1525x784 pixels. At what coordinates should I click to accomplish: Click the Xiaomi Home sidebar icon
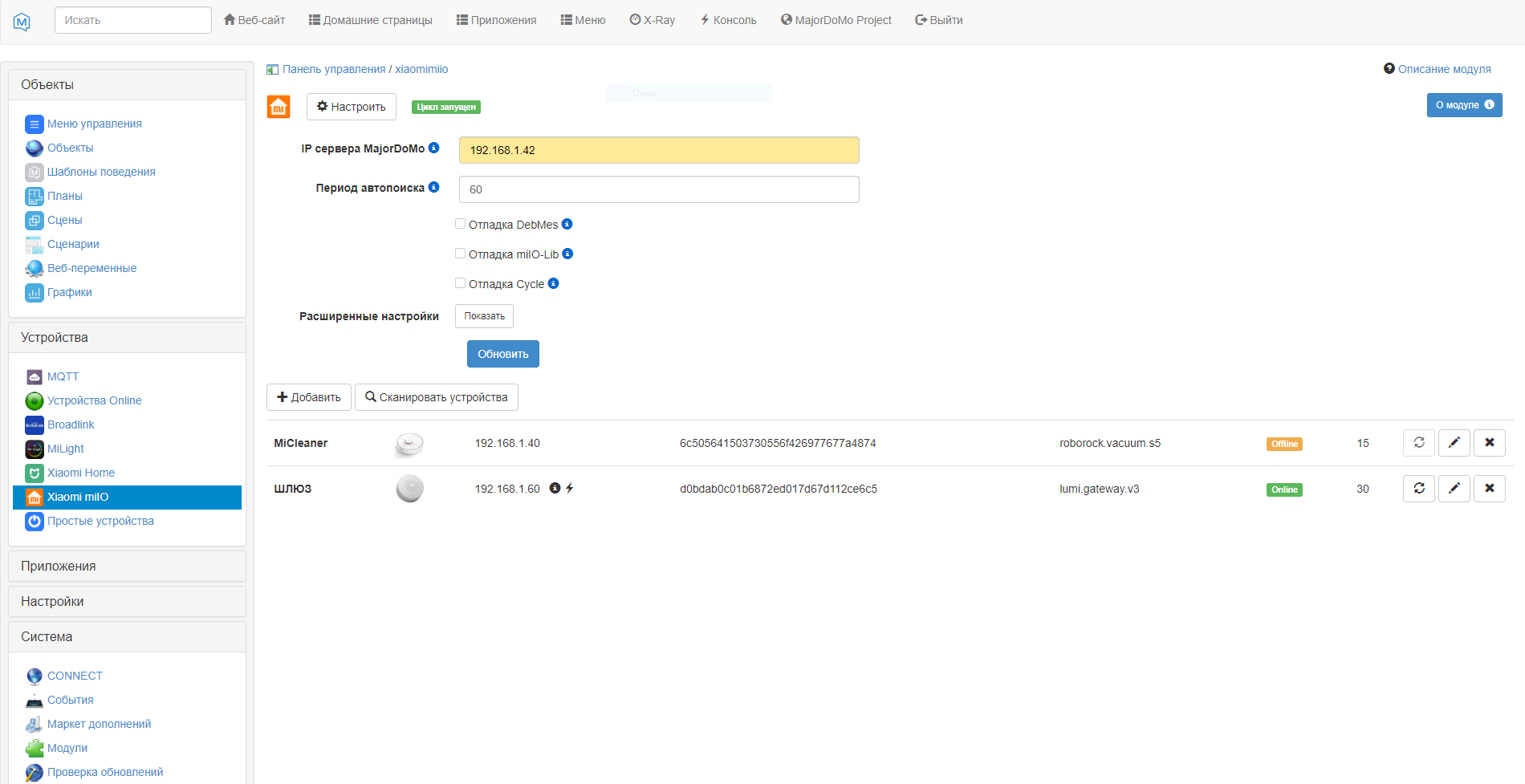pyautogui.click(x=35, y=473)
